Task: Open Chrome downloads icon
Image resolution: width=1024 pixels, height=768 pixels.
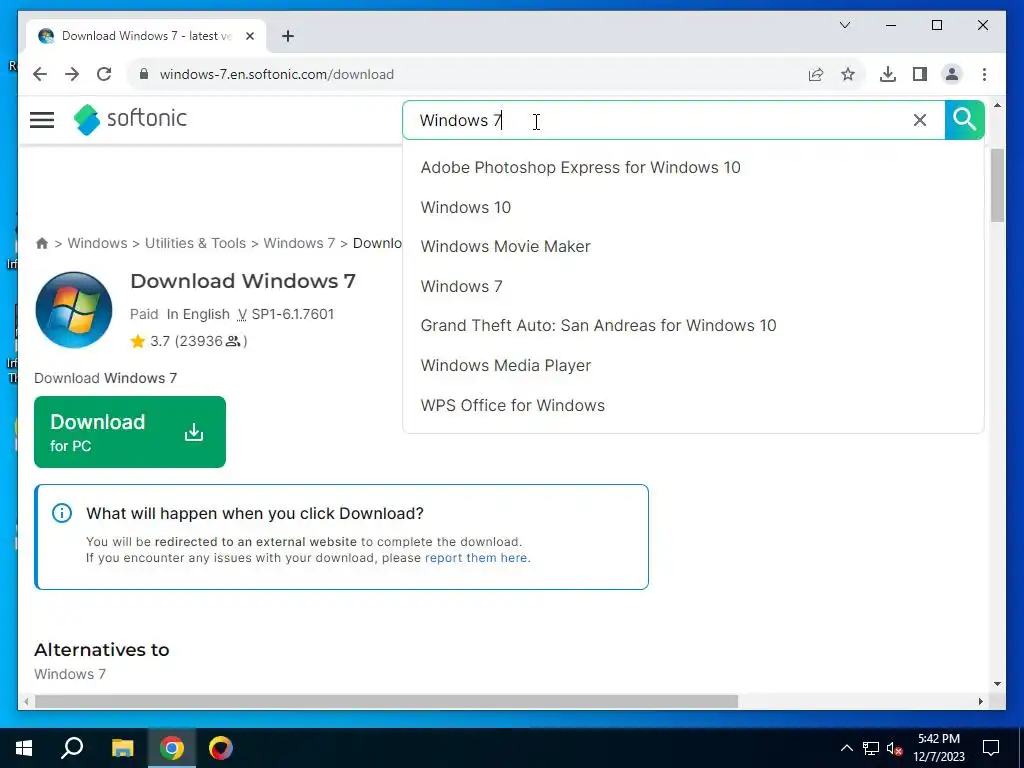Action: point(888,74)
